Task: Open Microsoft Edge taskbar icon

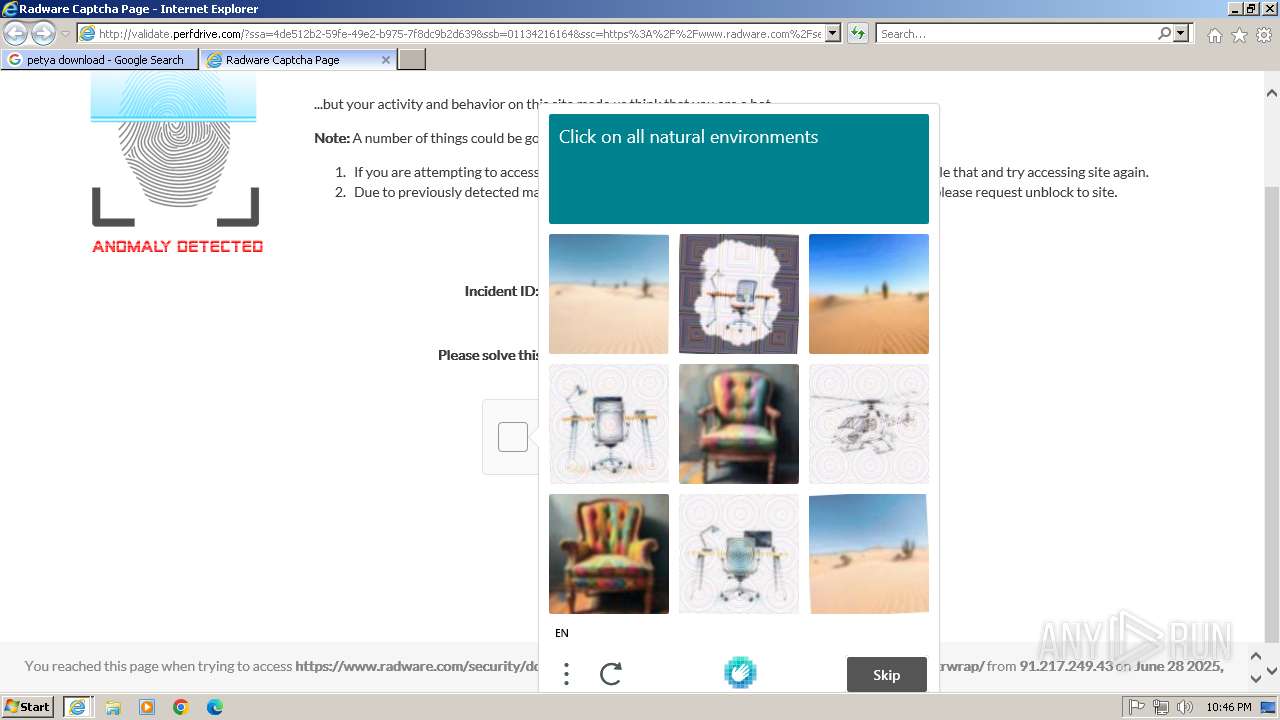Action: (215, 707)
